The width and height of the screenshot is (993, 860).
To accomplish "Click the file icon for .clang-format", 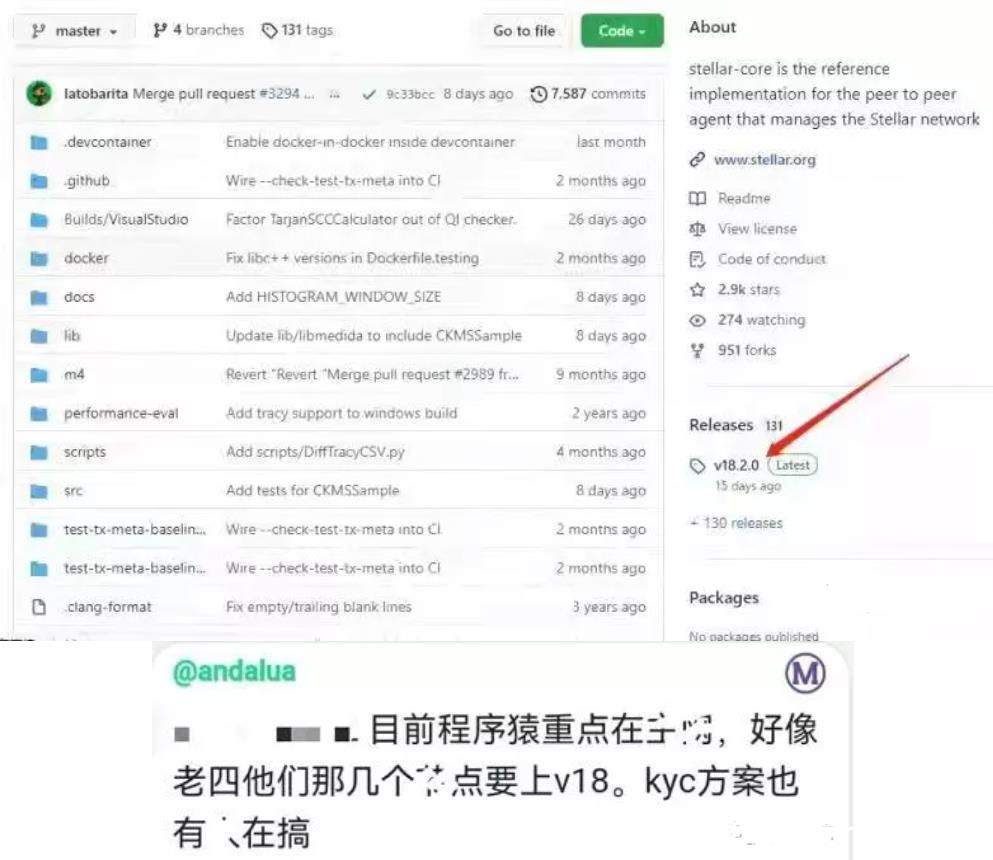I will tap(39, 607).
